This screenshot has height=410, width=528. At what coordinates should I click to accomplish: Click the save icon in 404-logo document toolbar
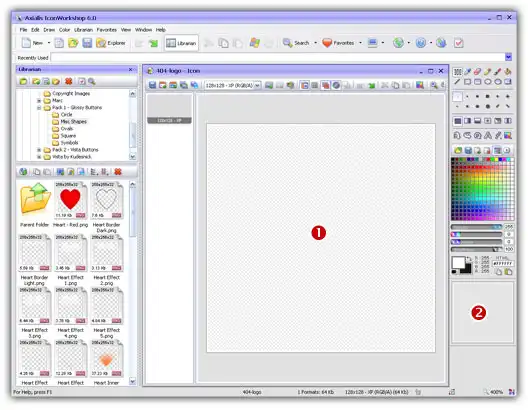(x=153, y=85)
